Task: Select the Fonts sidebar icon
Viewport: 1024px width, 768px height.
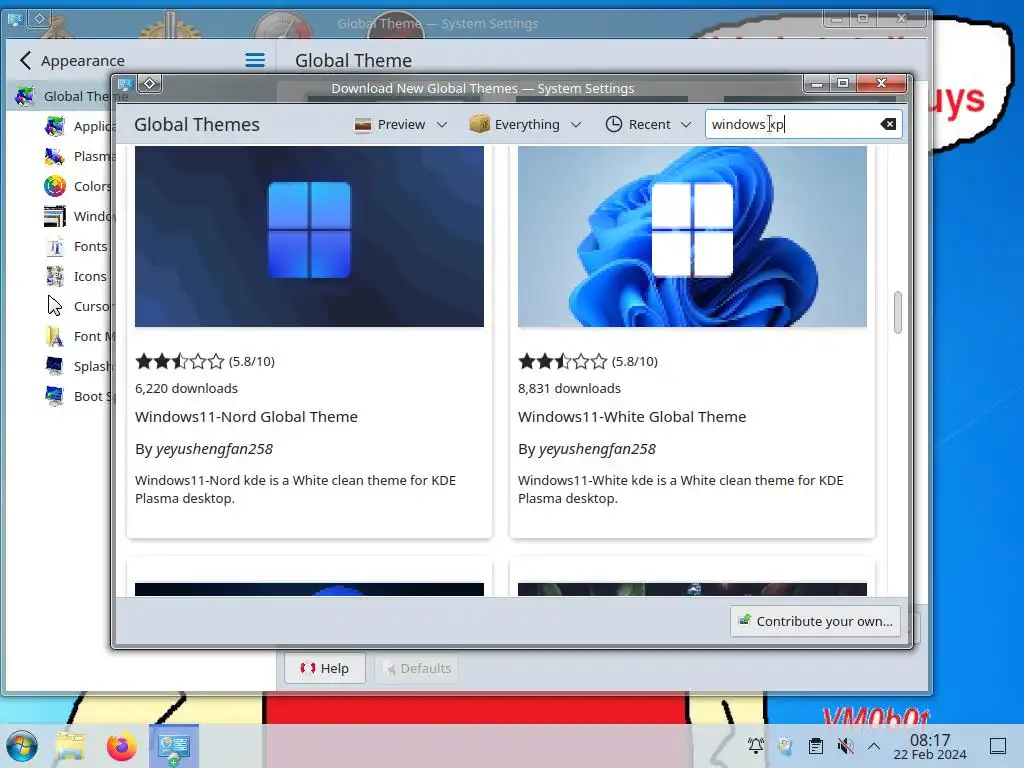Action: 55,246
